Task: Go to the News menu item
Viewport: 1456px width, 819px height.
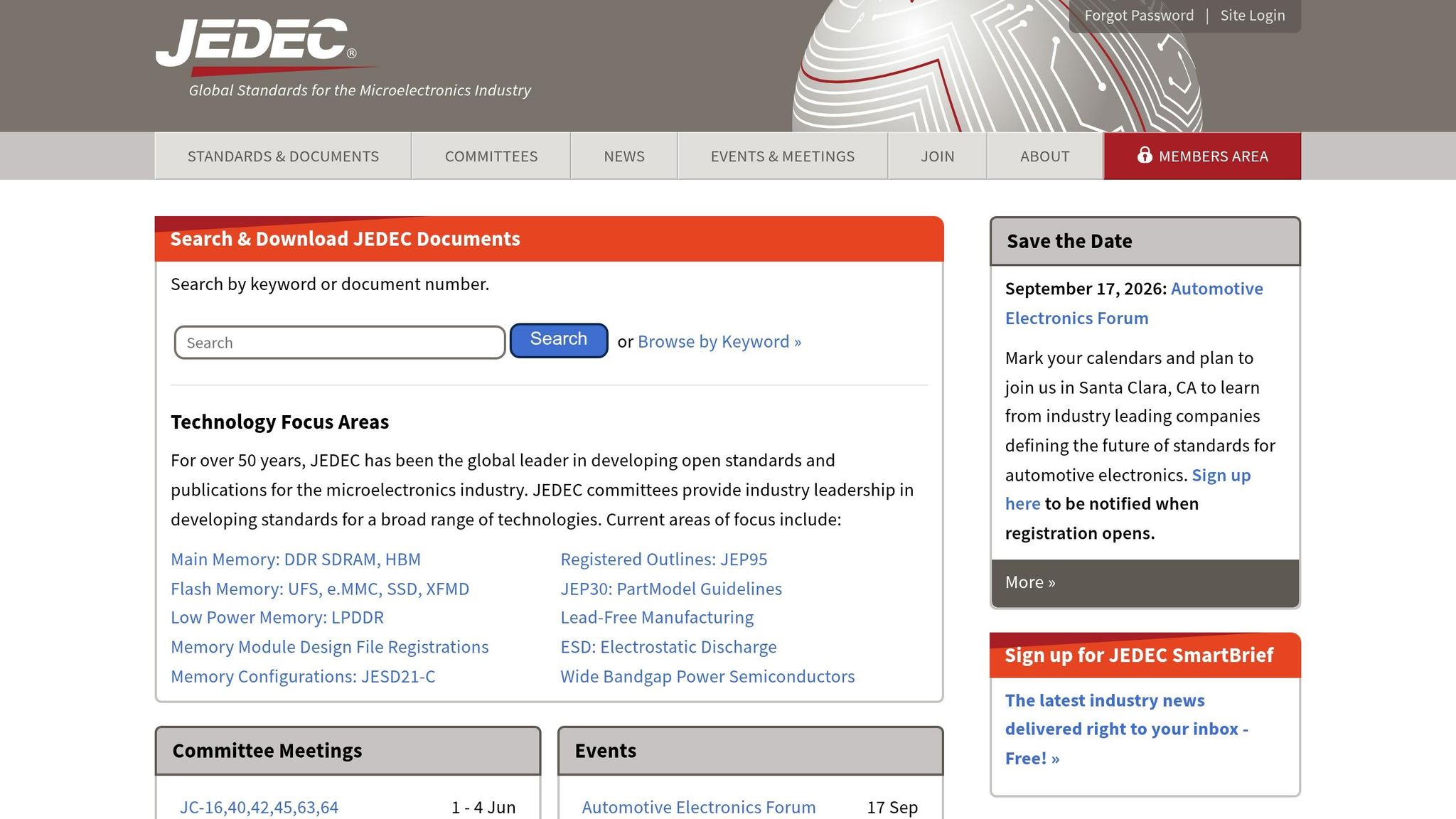Action: (624, 156)
